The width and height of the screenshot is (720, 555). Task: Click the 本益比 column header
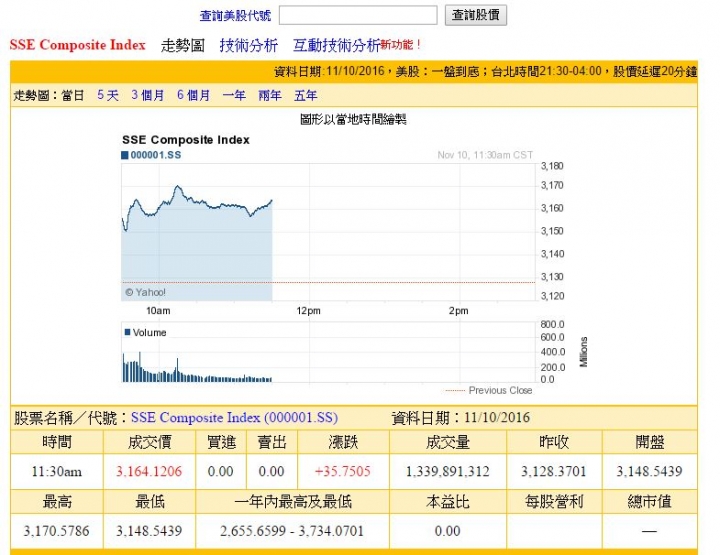[448, 502]
